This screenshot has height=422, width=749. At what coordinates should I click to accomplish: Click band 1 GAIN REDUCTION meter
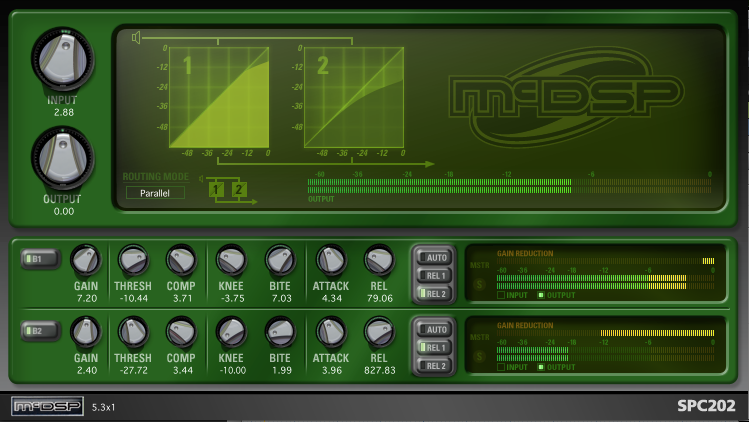606,261
